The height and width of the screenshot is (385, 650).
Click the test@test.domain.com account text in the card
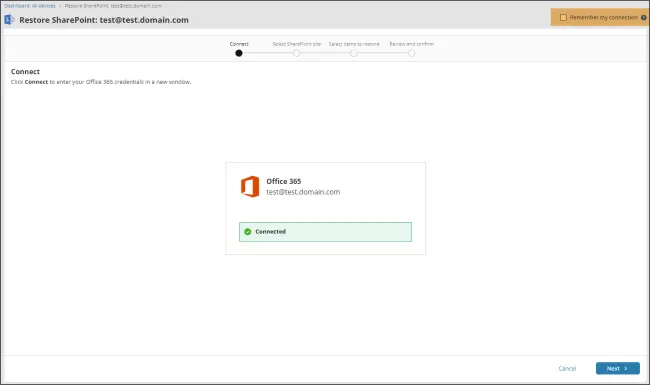point(303,192)
